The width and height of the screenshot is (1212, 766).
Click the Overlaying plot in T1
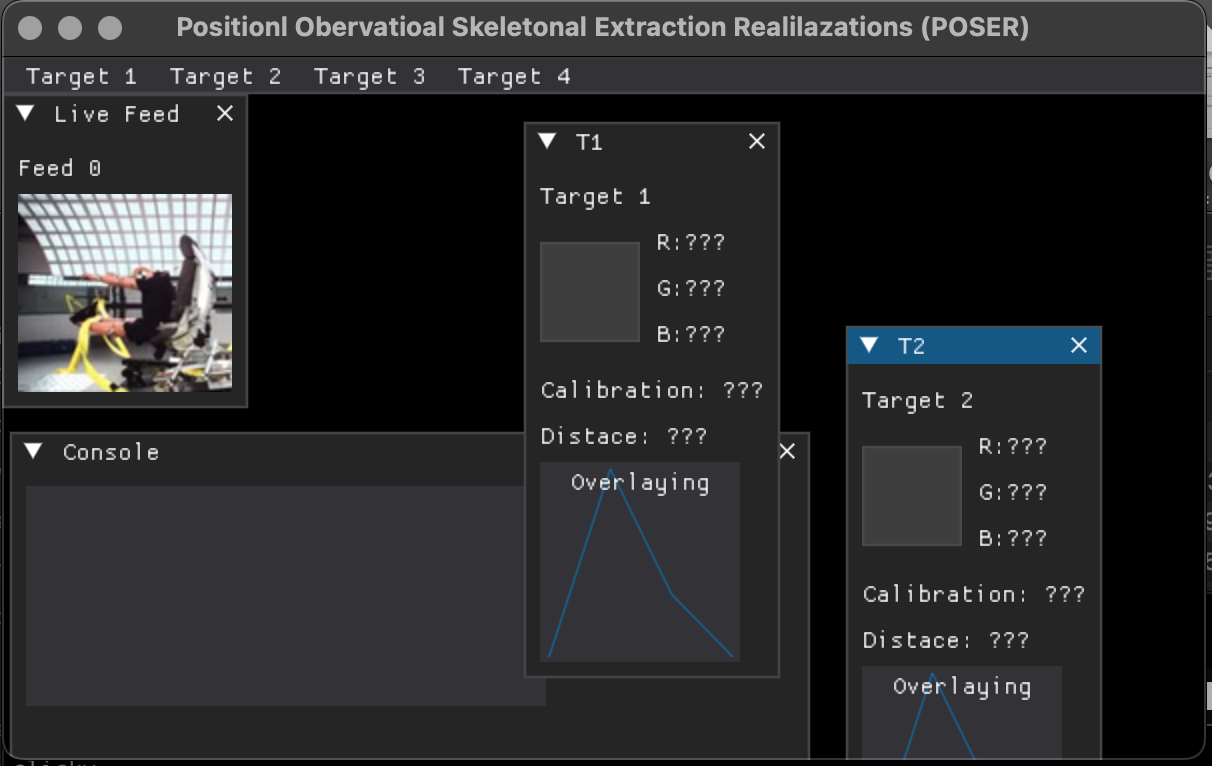pos(640,570)
